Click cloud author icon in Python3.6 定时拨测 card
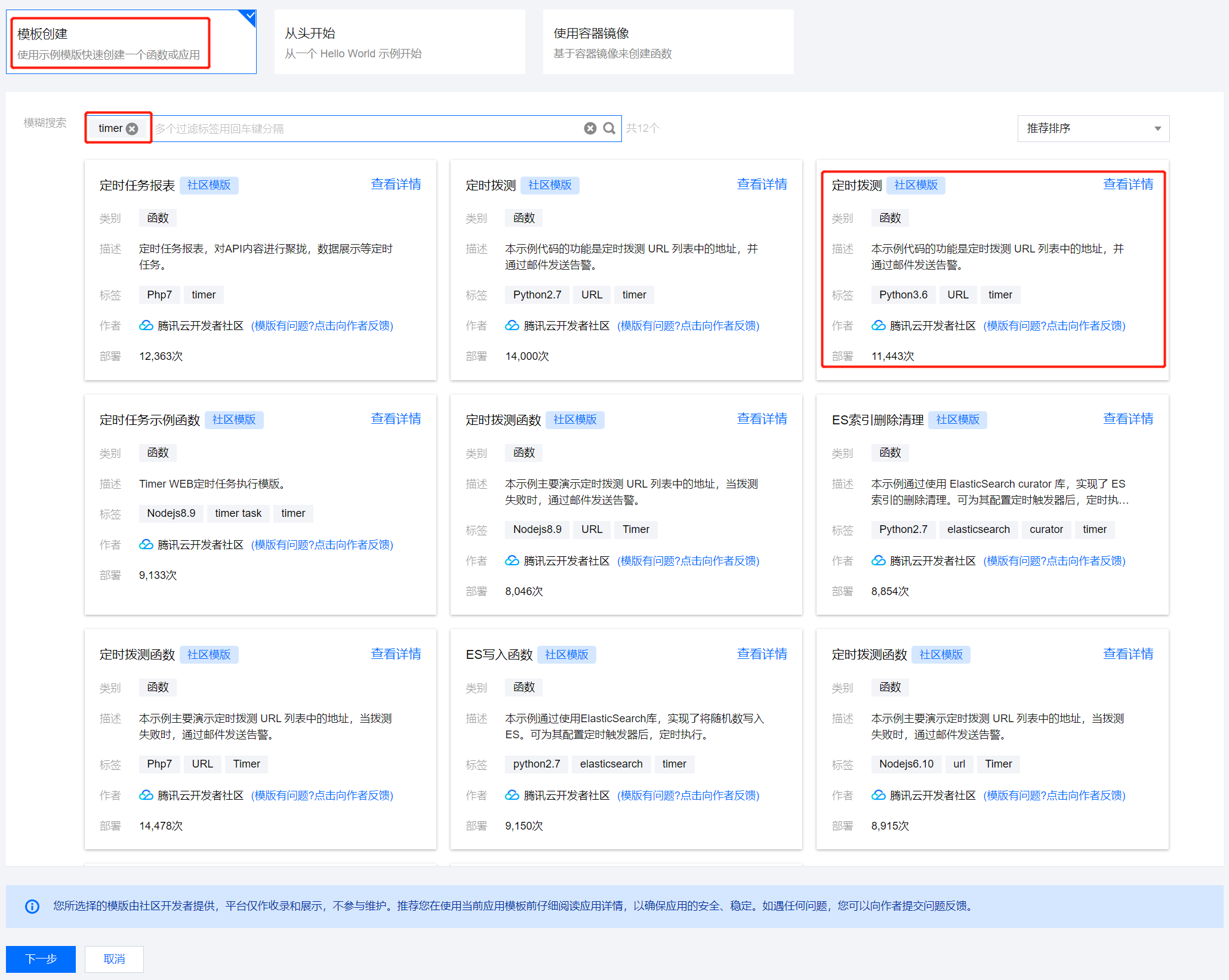 click(879, 325)
